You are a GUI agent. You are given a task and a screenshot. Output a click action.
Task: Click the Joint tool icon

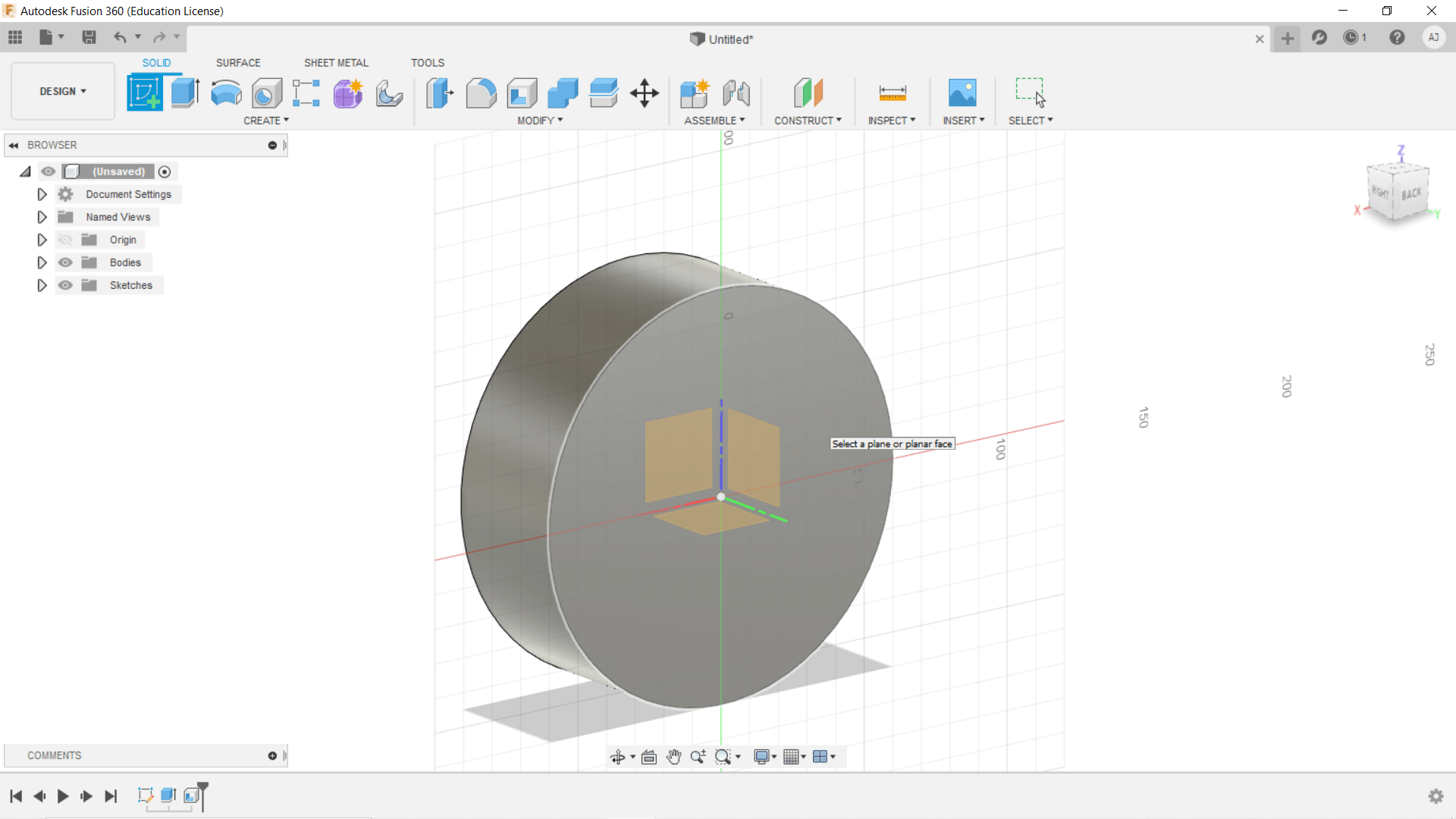(736, 93)
